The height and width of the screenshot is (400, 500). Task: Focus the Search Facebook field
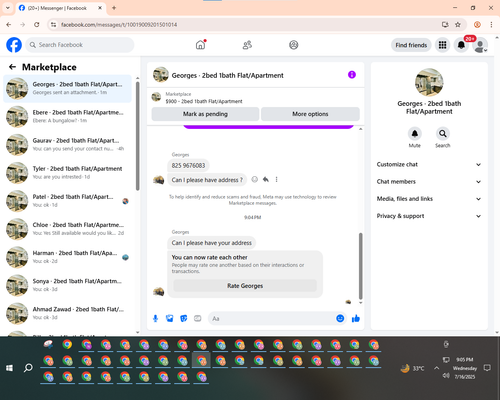point(80,45)
